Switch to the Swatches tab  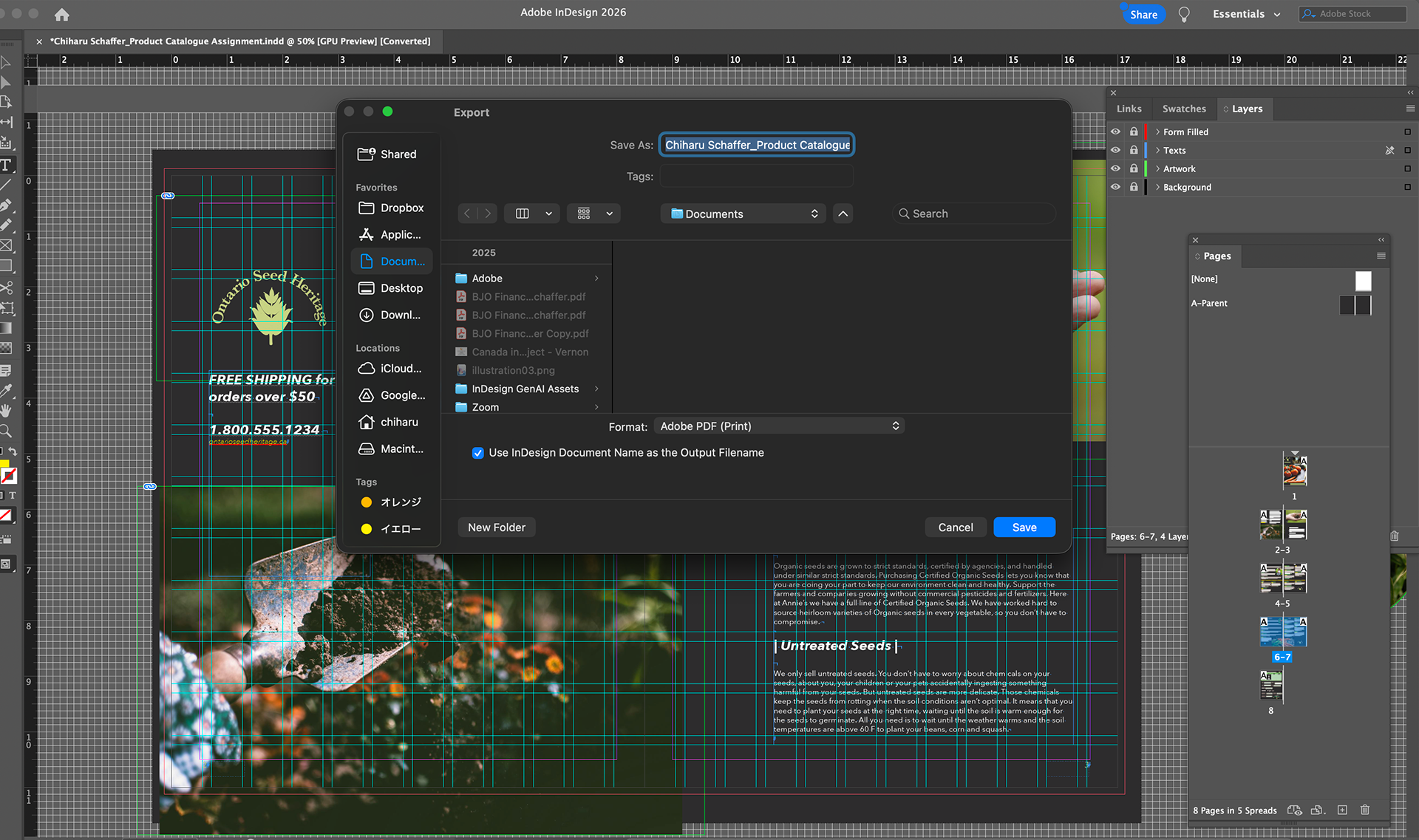click(x=1183, y=109)
